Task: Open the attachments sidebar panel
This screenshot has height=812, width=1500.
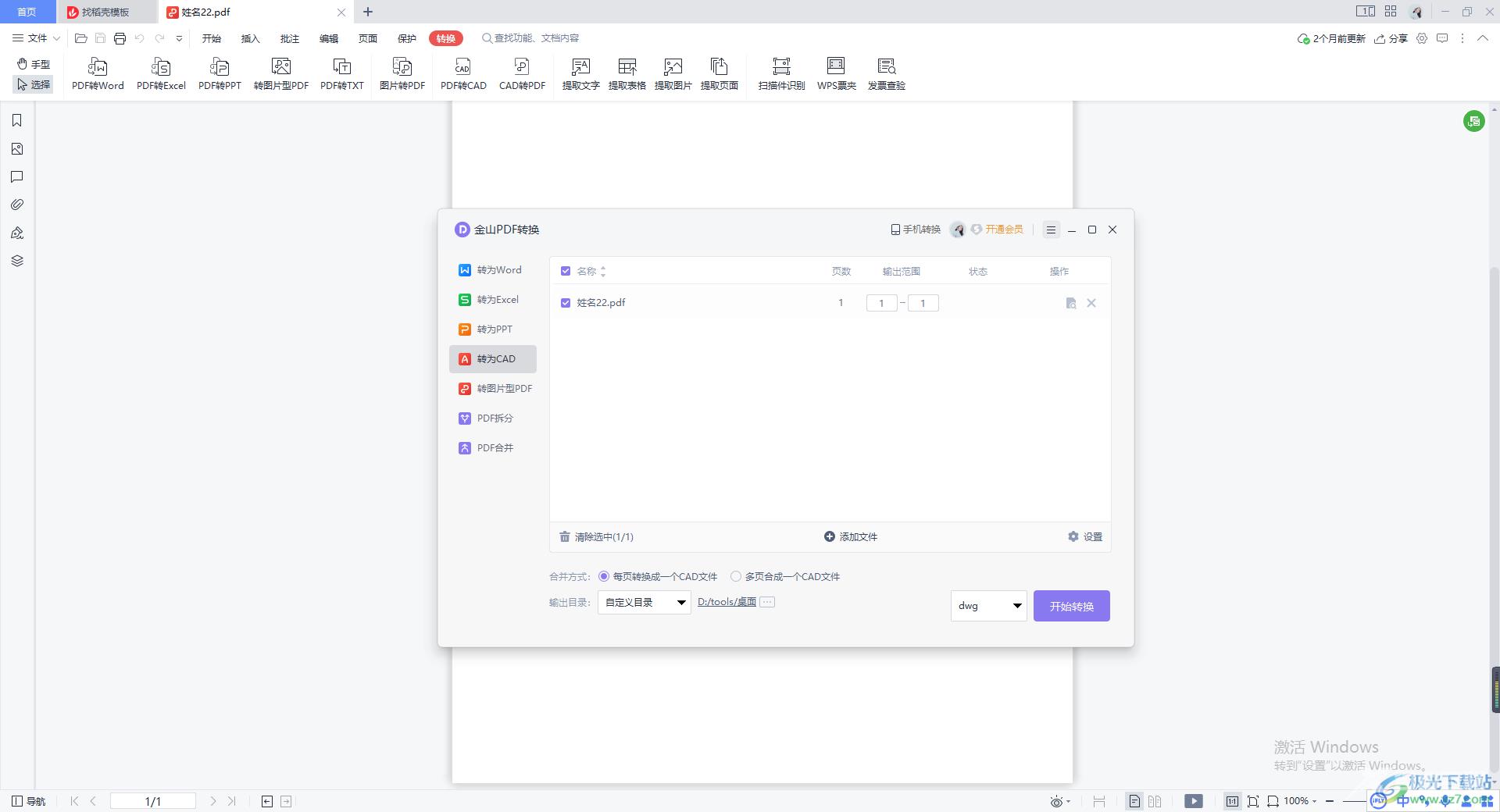Action: point(17,205)
